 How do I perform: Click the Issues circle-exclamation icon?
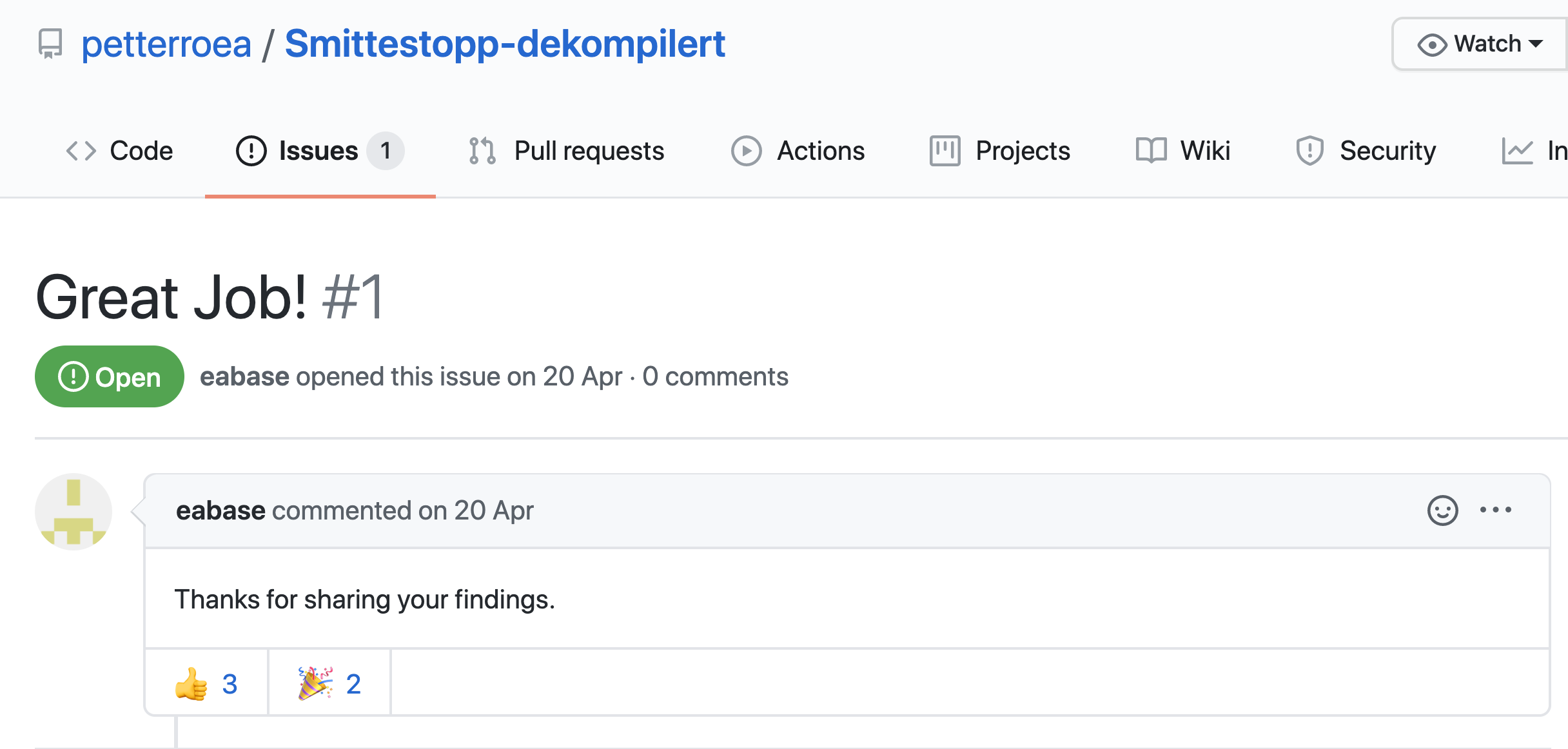[x=251, y=151]
